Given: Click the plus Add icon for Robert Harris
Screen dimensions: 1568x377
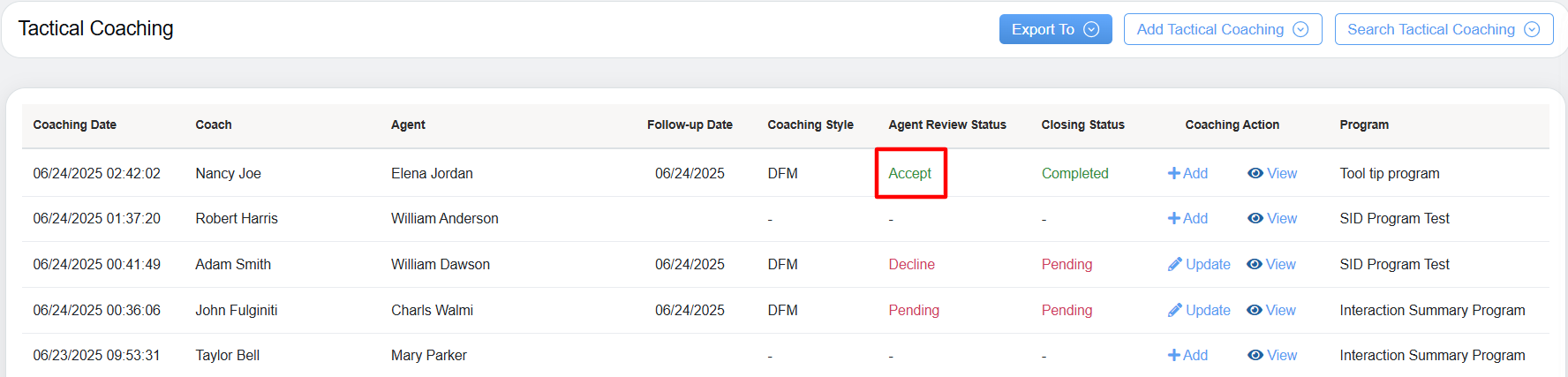Looking at the screenshot, I should 1174,219.
